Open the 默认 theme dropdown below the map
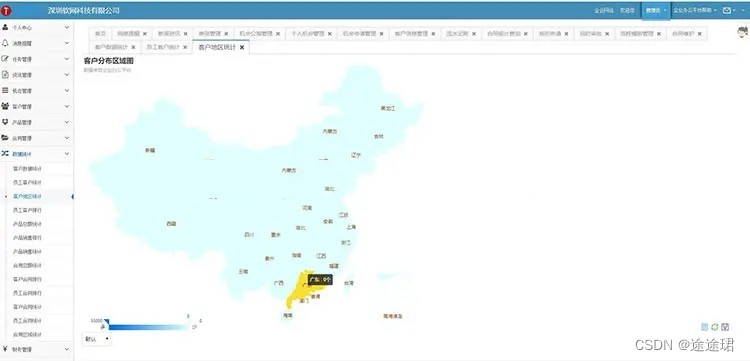The image size is (750, 361). (97, 339)
